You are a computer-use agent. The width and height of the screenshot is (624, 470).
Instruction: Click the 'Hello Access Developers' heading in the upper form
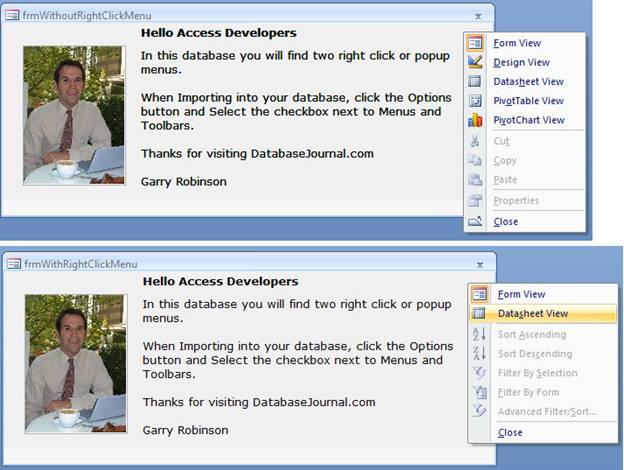click(219, 33)
